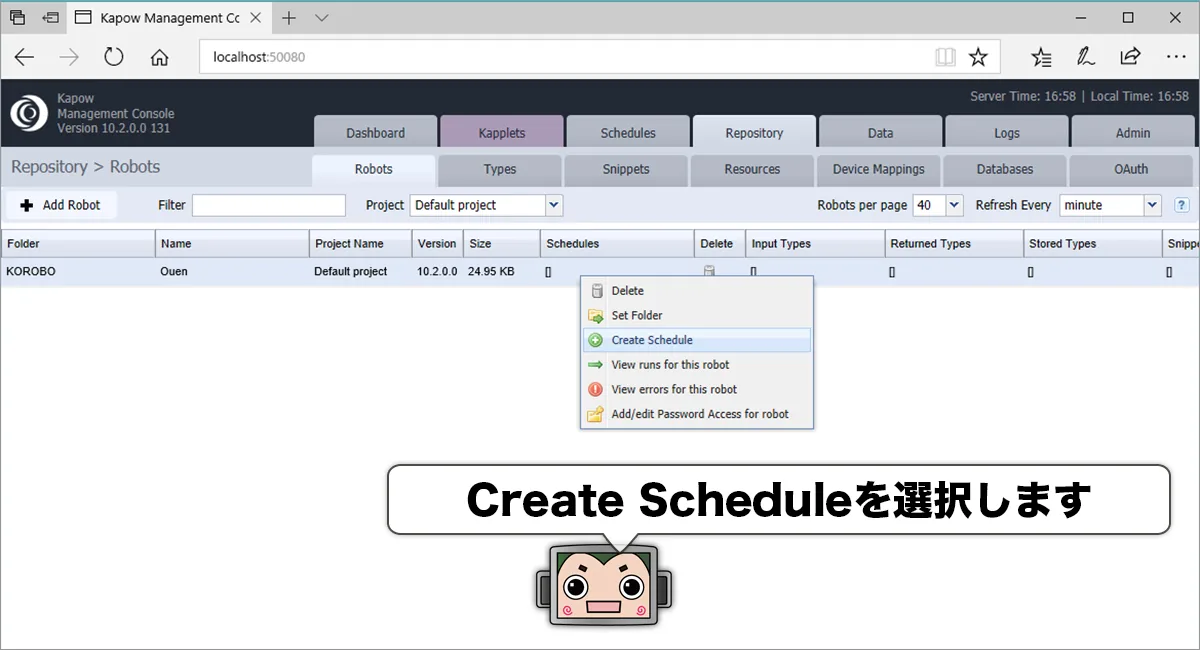Click the browser forward arrow
Viewport: 1200px width, 650px height.
[69, 57]
